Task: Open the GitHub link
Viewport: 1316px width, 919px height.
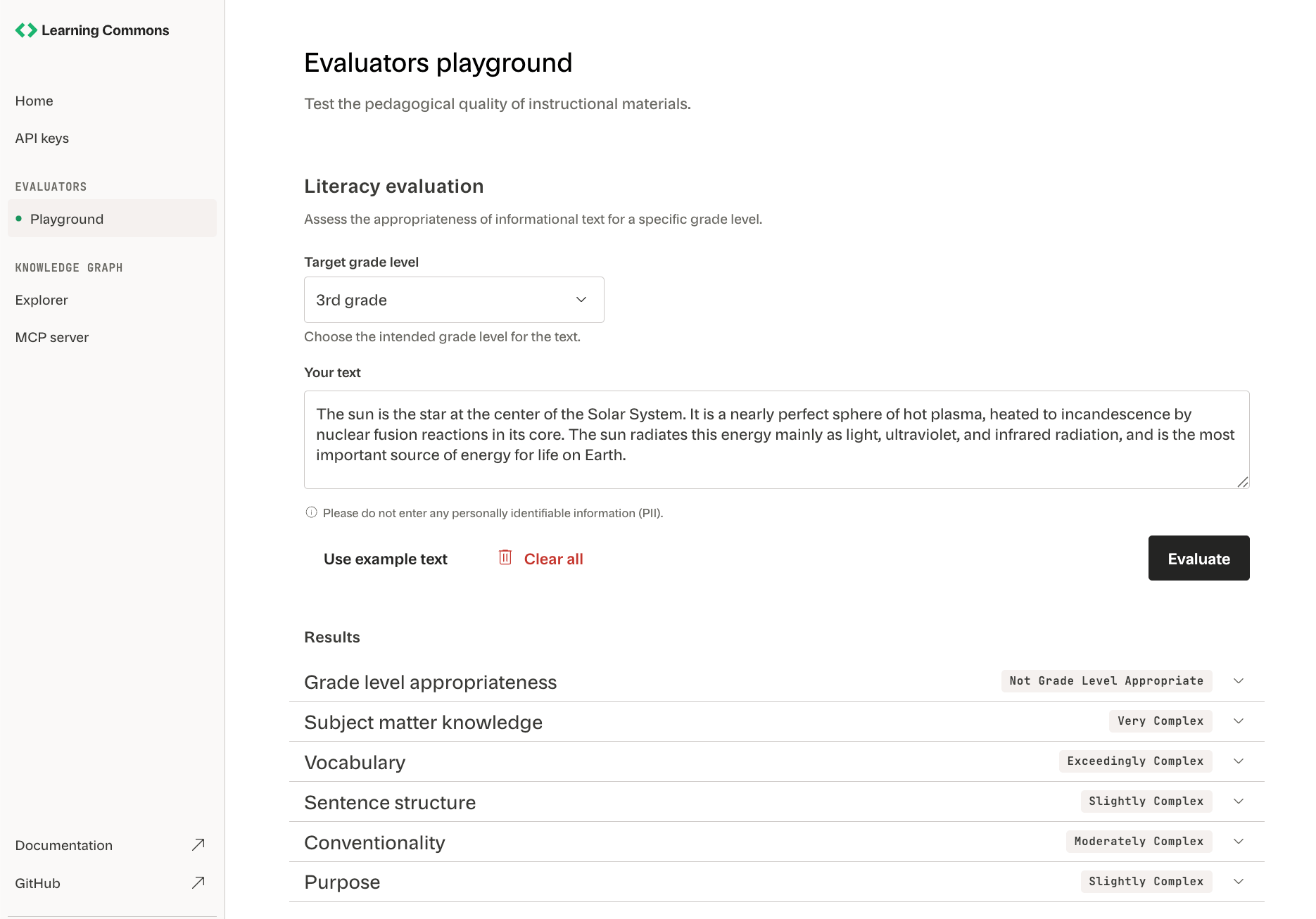Action: coord(38,883)
